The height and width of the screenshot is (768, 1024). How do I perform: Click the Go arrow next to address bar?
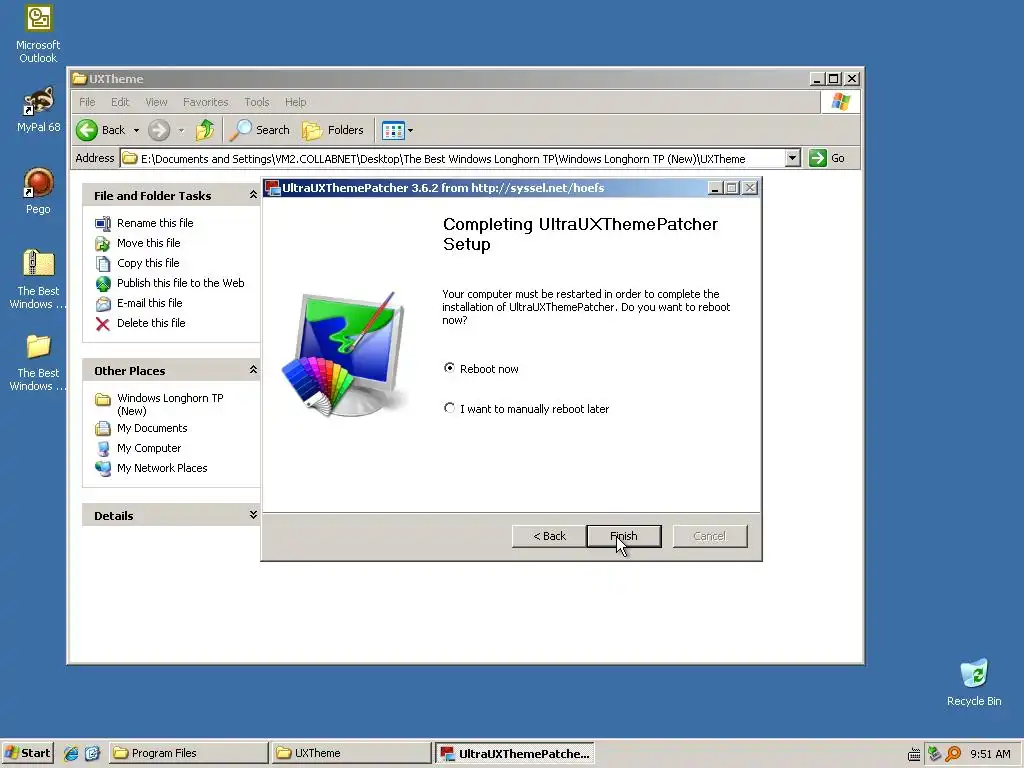pyautogui.click(x=827, y=158)
